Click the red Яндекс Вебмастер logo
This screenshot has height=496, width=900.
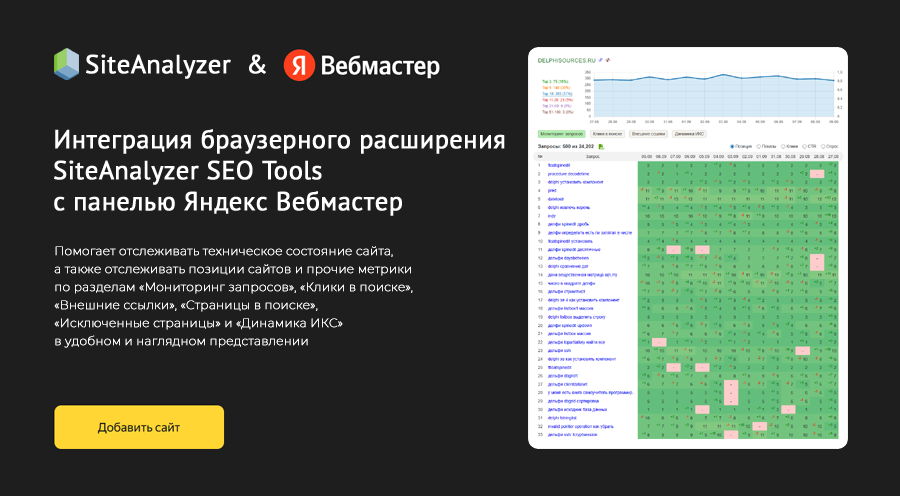click(x=299, y=65)
